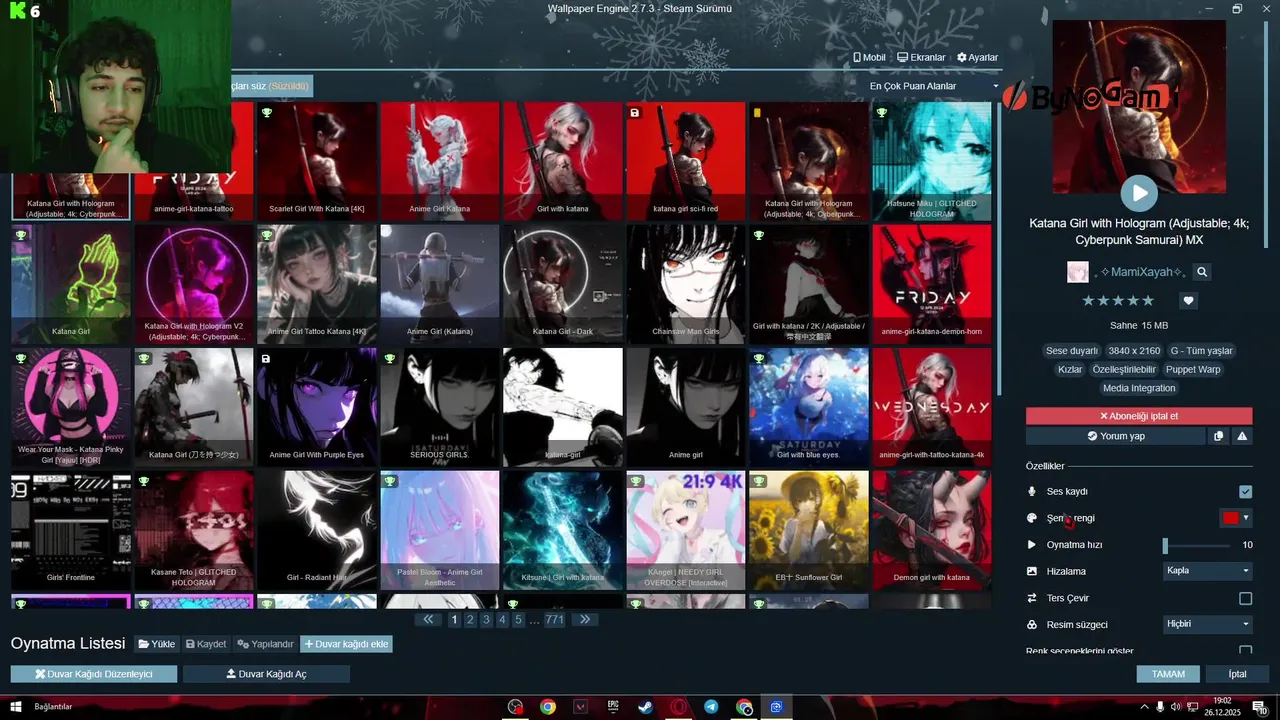Click the Kızlar tag
1280x720 pixels.
[1070, 369]
